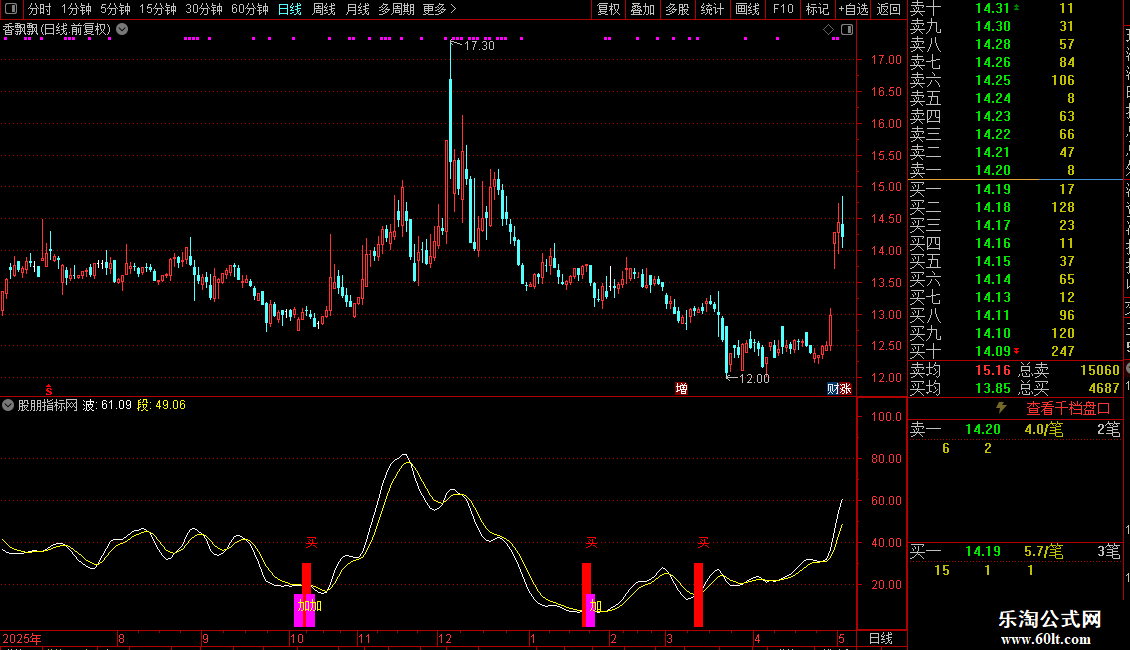This screenshot has height=650, width=1130.
Task: Open the 多股 multi-stock view
Action: pos(677,9)
